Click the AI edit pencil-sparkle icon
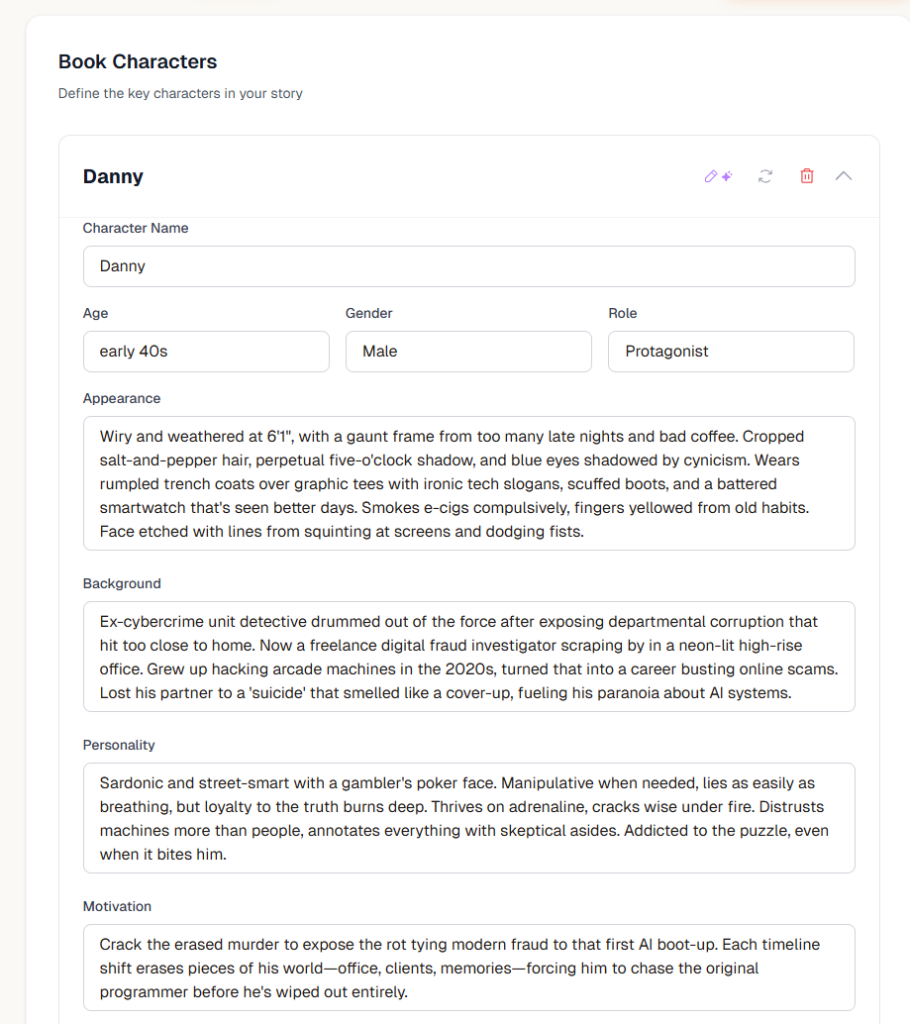The width and height of the screenshot is (910, 1024). [718, 176]
